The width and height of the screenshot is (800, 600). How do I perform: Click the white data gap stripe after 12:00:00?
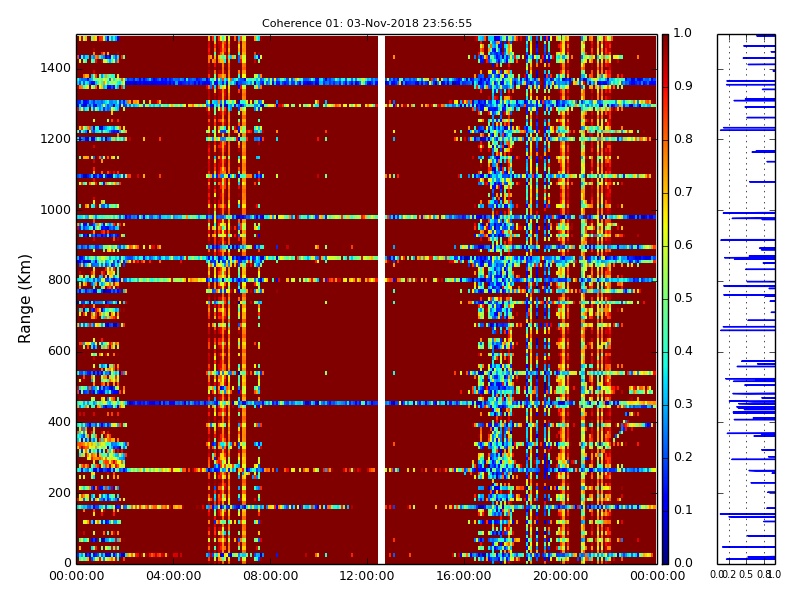point(381,299)
